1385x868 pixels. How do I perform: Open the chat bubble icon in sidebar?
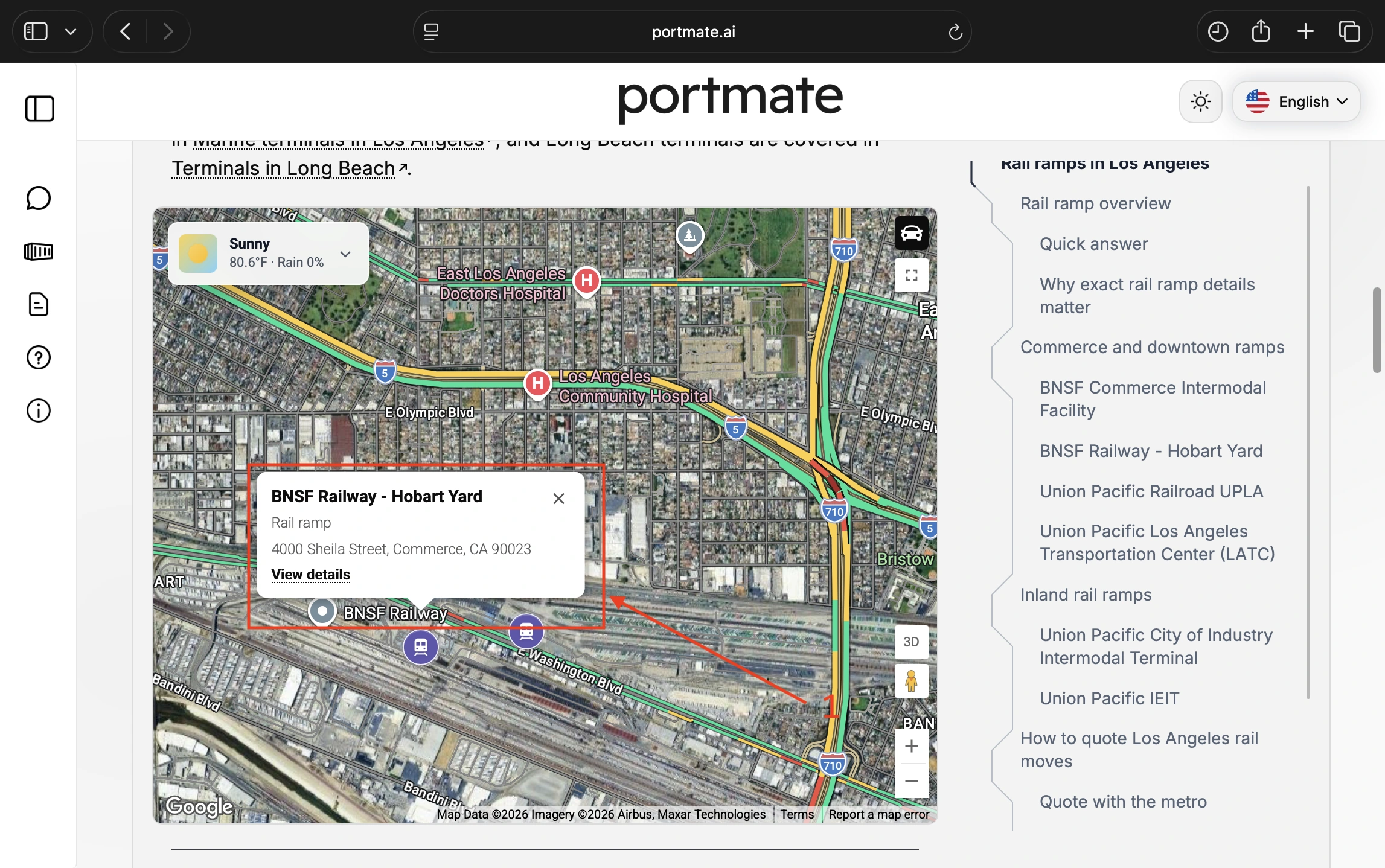coord(39,198)
